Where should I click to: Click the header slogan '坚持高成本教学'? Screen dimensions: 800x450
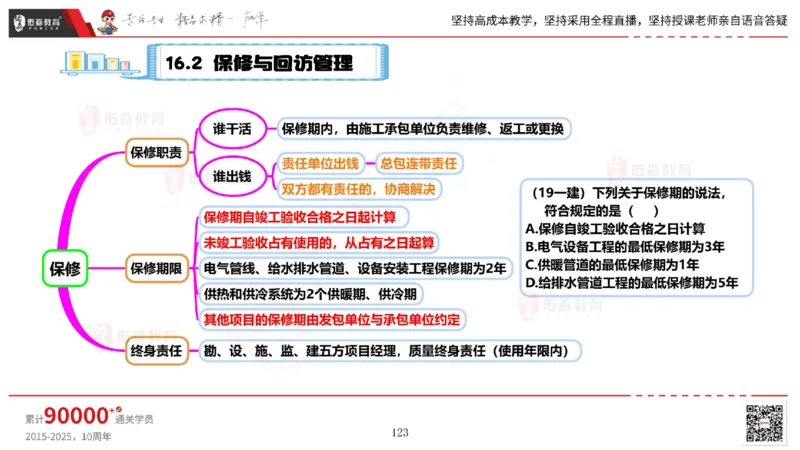[x=491, y=21]
